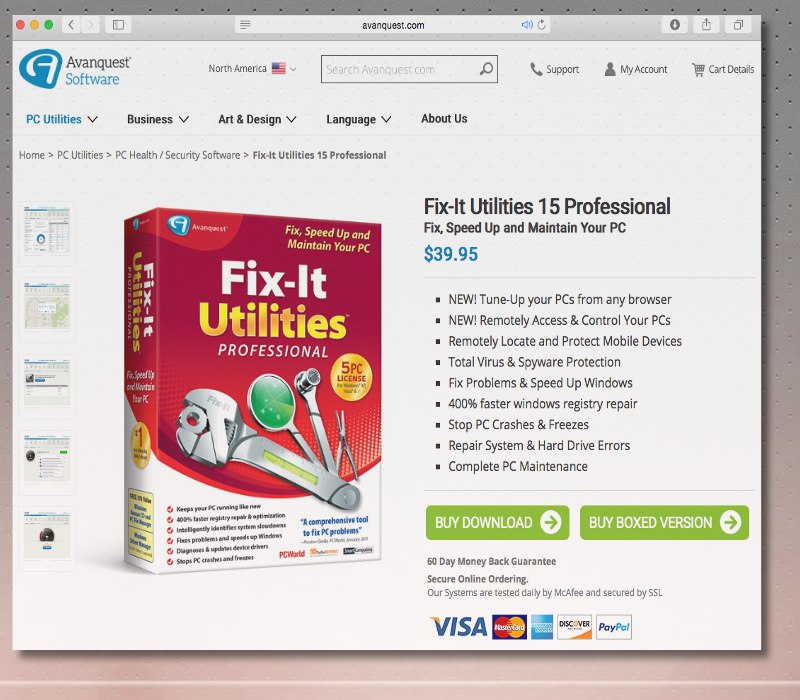Open the About Us page

coord(444,118)
